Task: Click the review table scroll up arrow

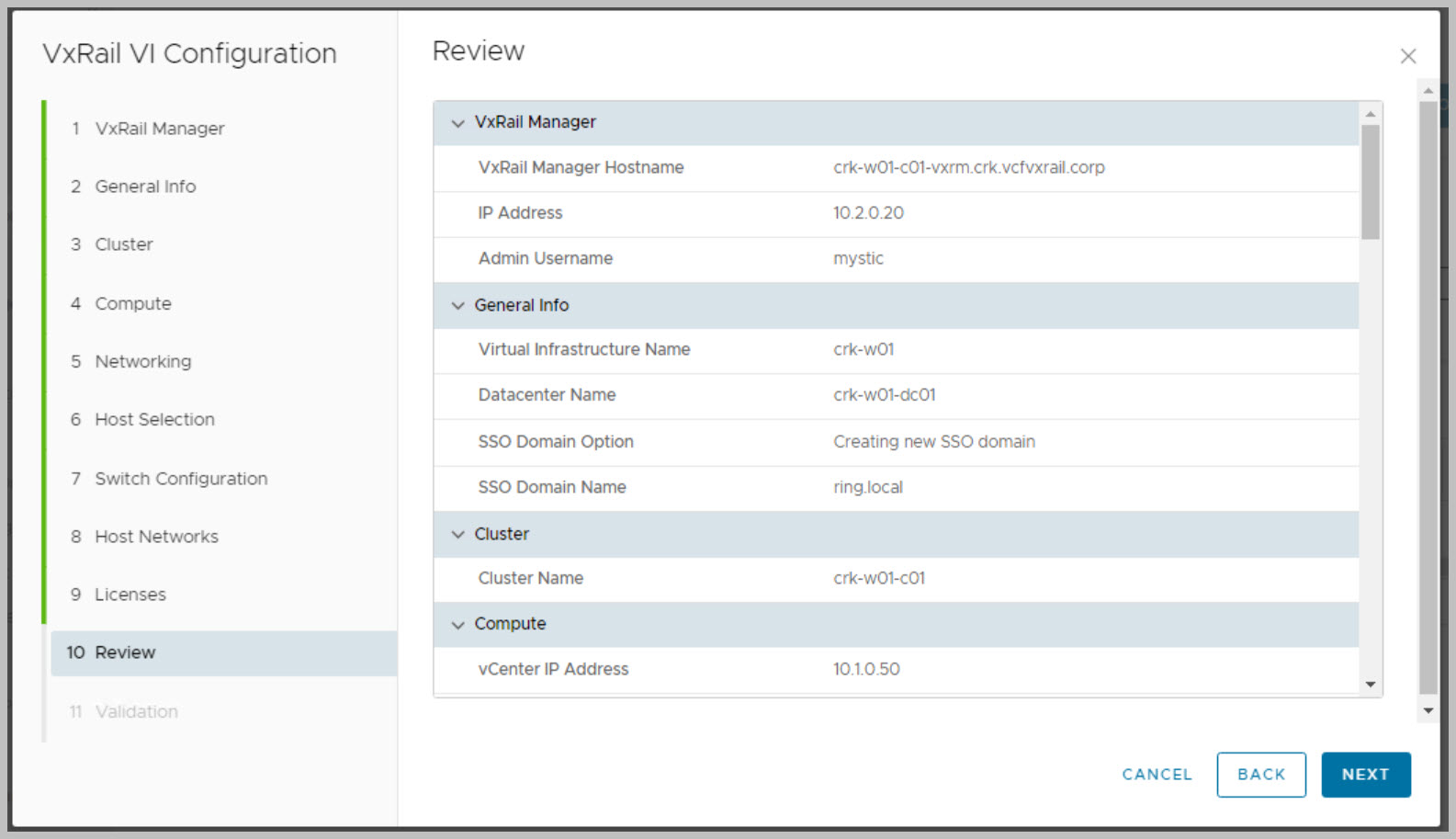Action: (x=1370, y=115)
